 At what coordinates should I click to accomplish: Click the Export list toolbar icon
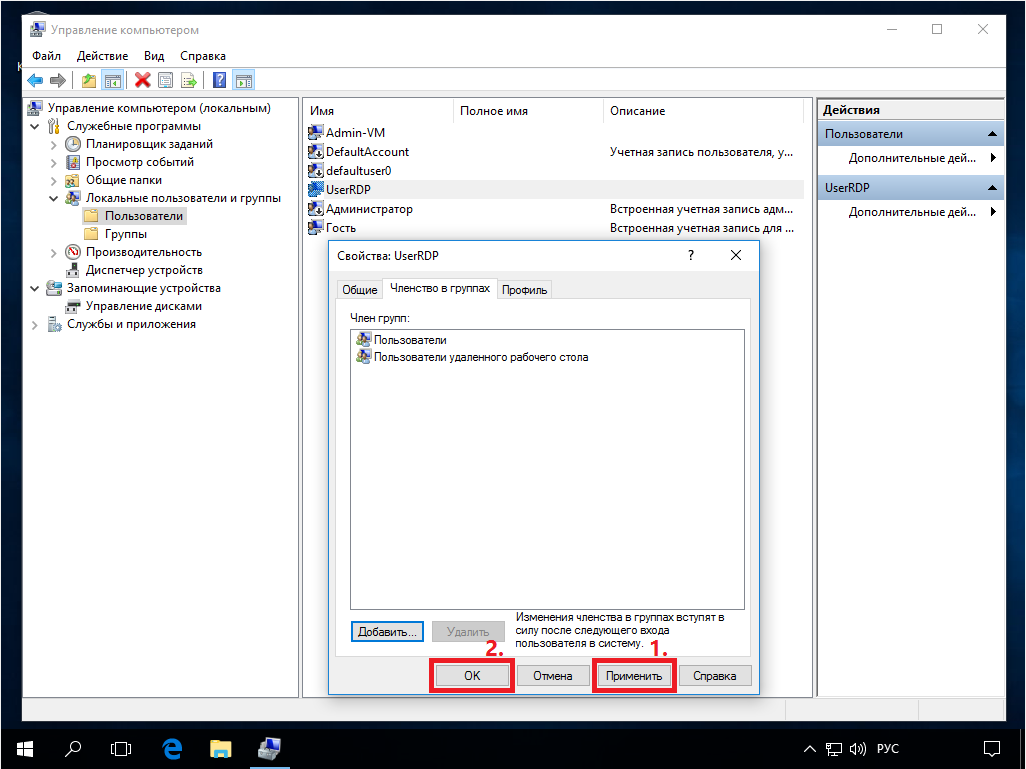[189, 80]
